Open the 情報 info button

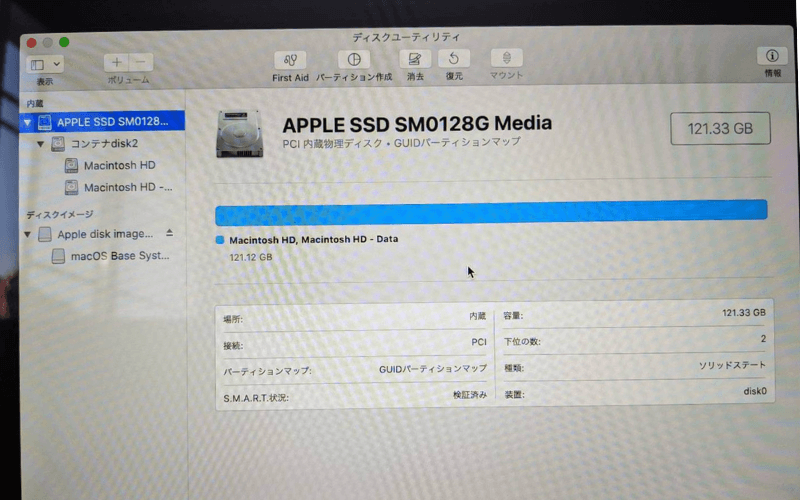[x=772, y=56]
